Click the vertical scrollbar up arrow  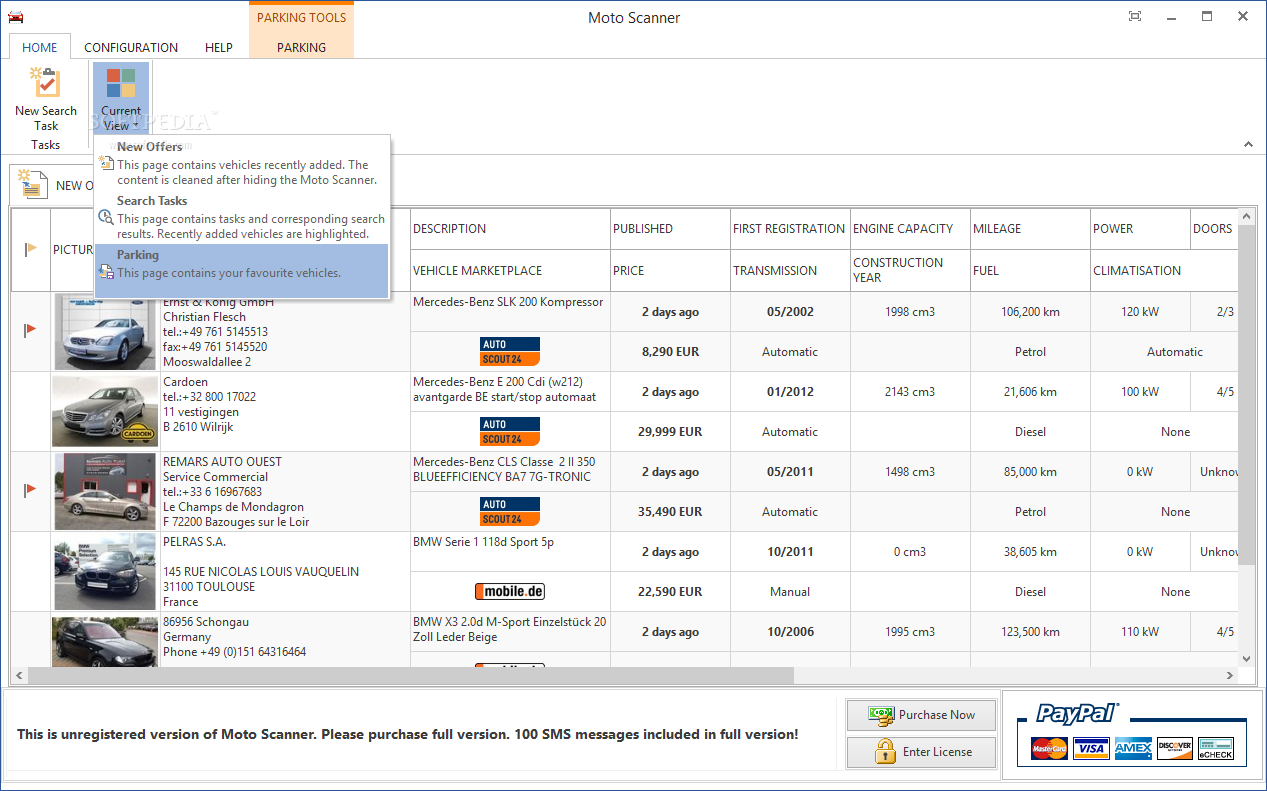tap(1246, 217)
